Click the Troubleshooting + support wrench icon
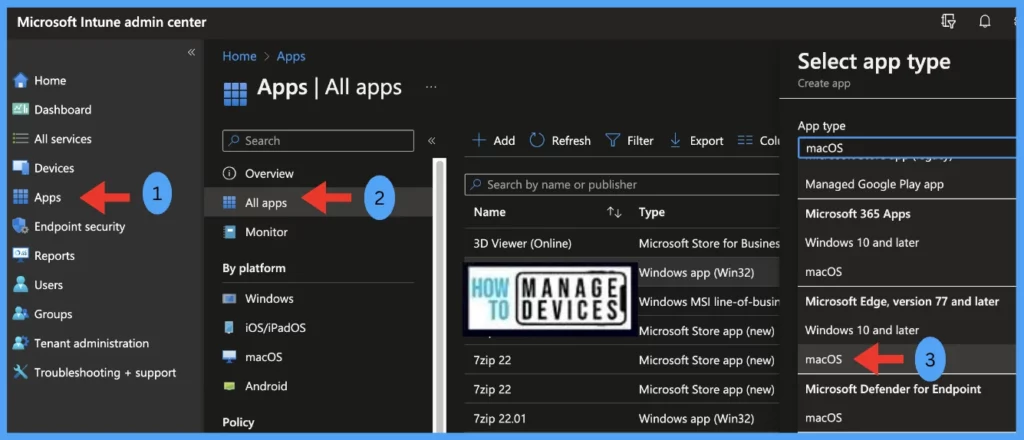Image resolution: width=1024 pixels, height=440 pixels. pyautogui.click(x=21, y=372)
